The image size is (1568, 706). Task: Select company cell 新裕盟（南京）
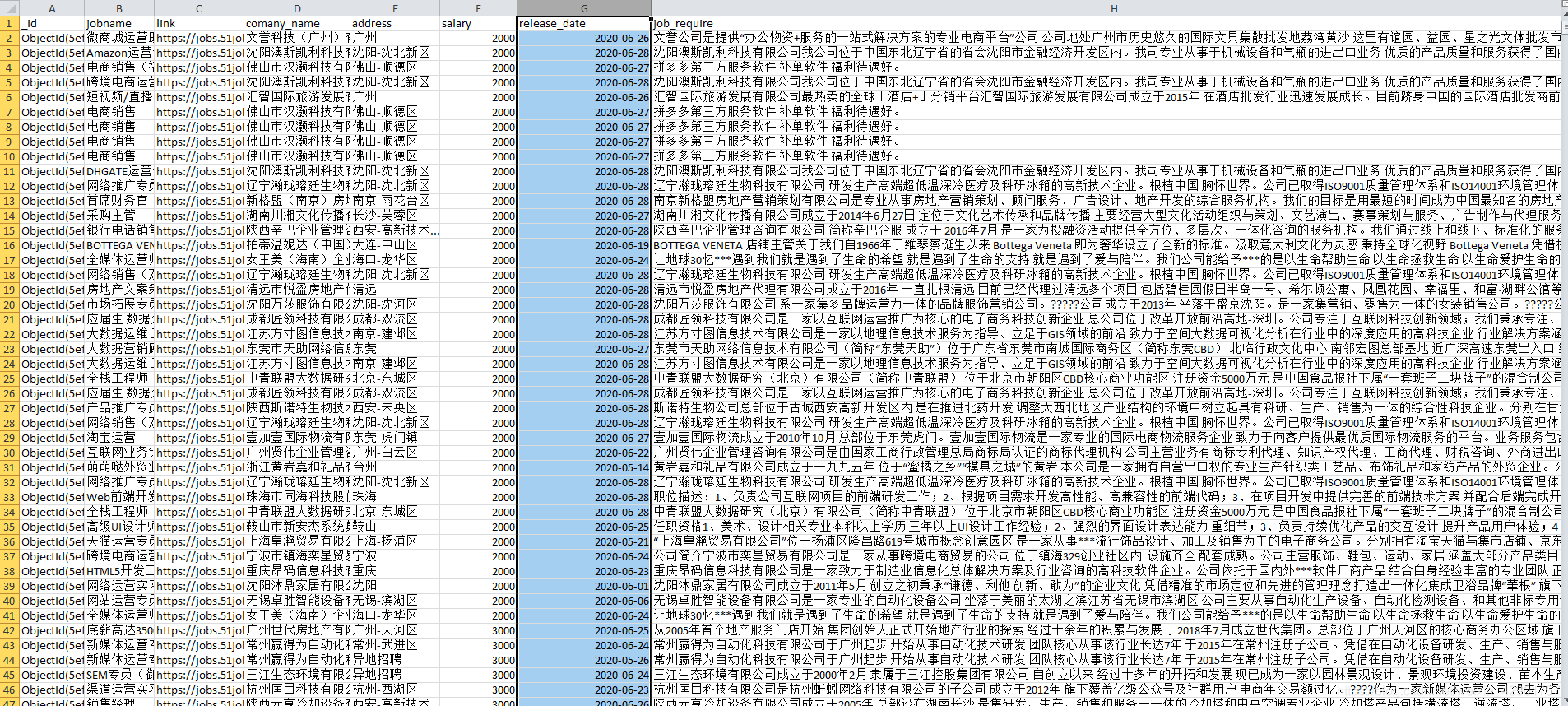[x=297, y=201]
